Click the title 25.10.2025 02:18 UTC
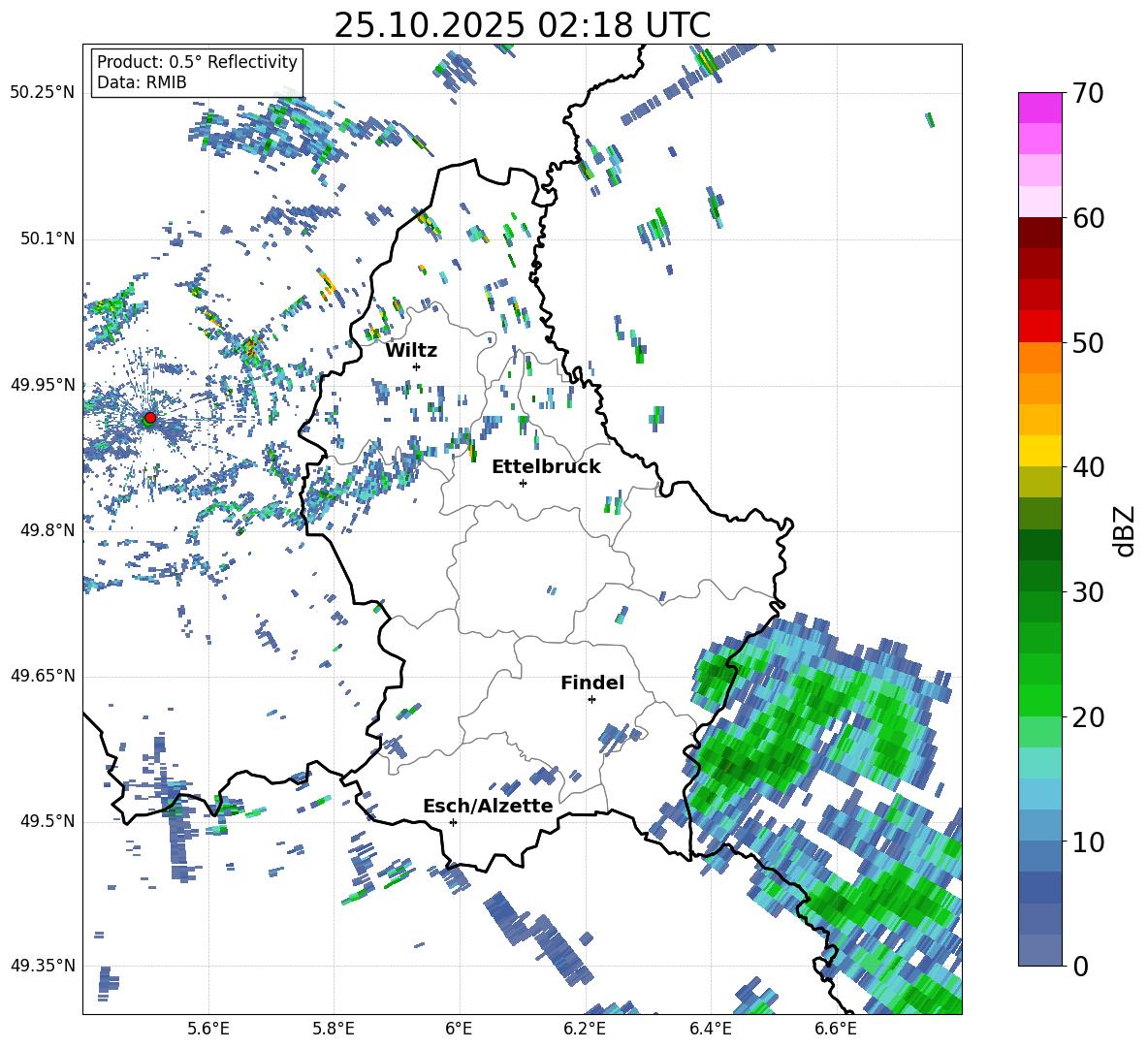Viewport: 1148px width, 1048px height. pyautogui.click(x=522, y=25)
